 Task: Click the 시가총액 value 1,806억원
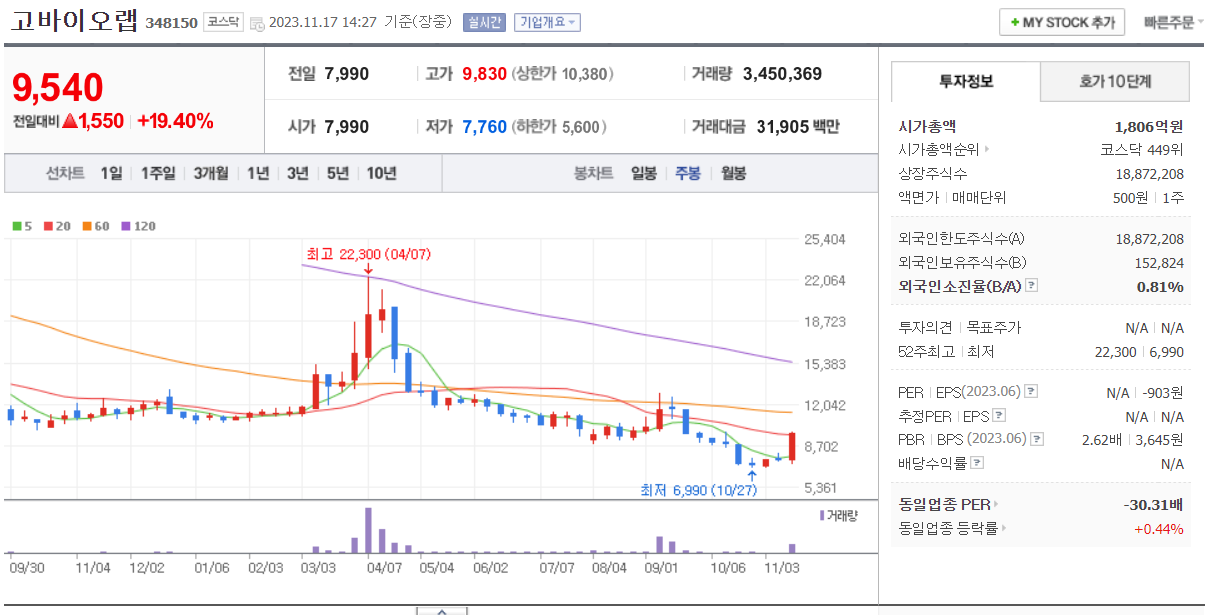(1149, 126)
